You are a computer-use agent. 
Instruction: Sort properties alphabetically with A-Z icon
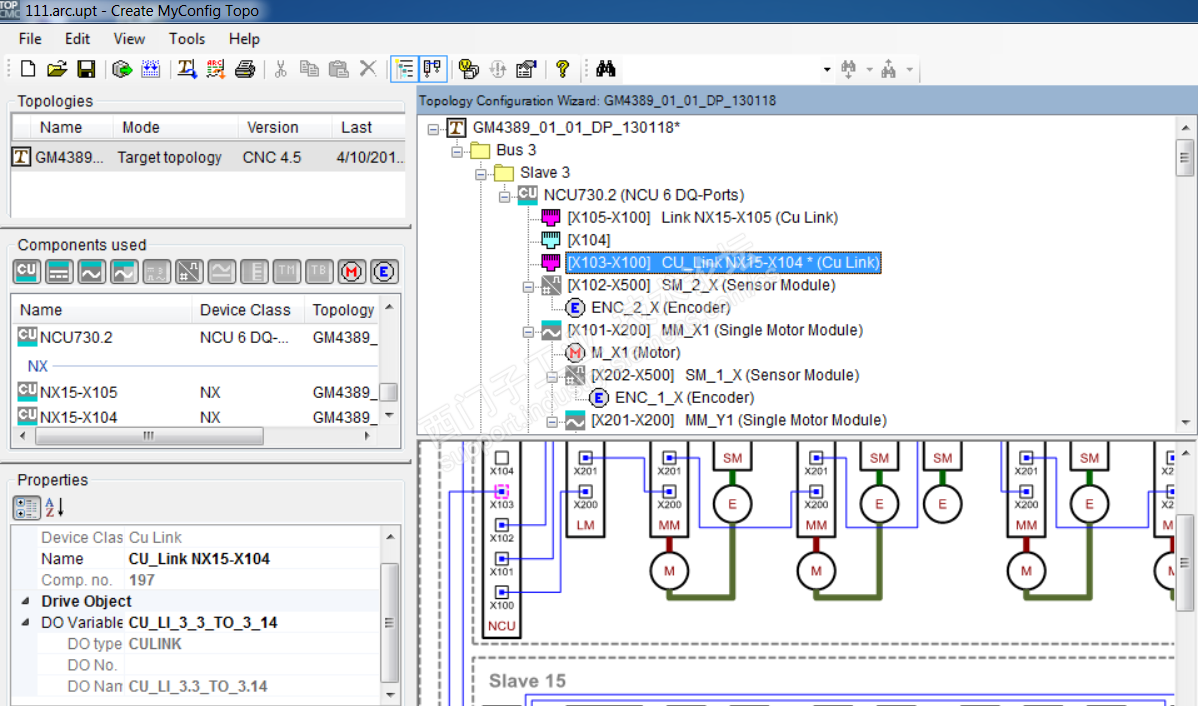[55, 507]
